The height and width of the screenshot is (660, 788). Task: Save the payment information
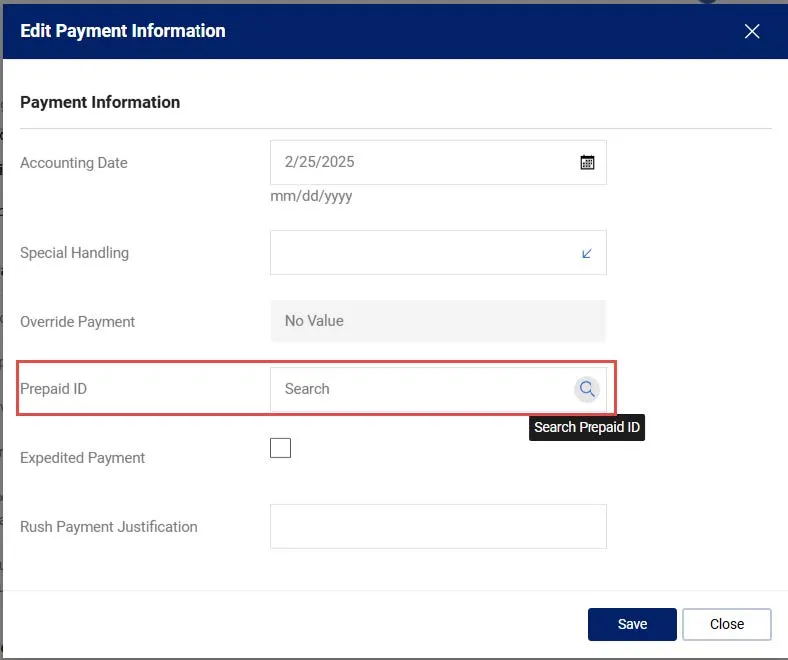tap(632, 624)
